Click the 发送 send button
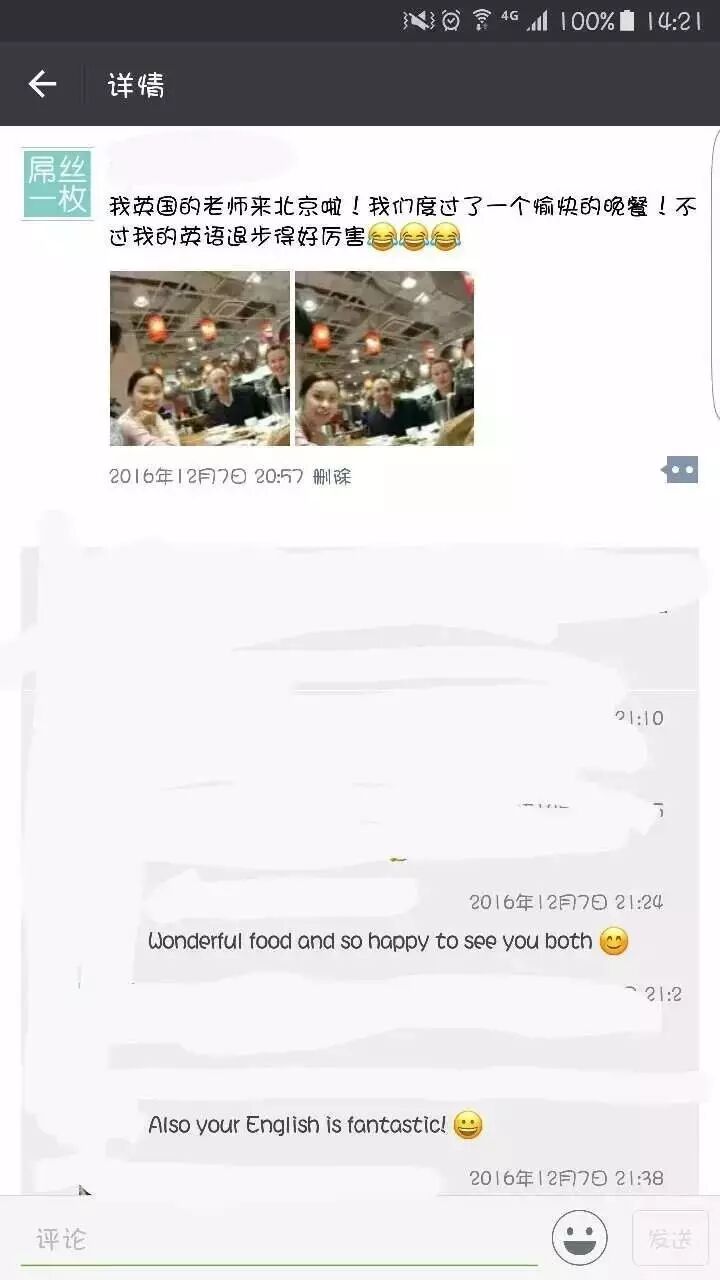Screen dimensions: 720x1280 click(x=670, y=1238)
